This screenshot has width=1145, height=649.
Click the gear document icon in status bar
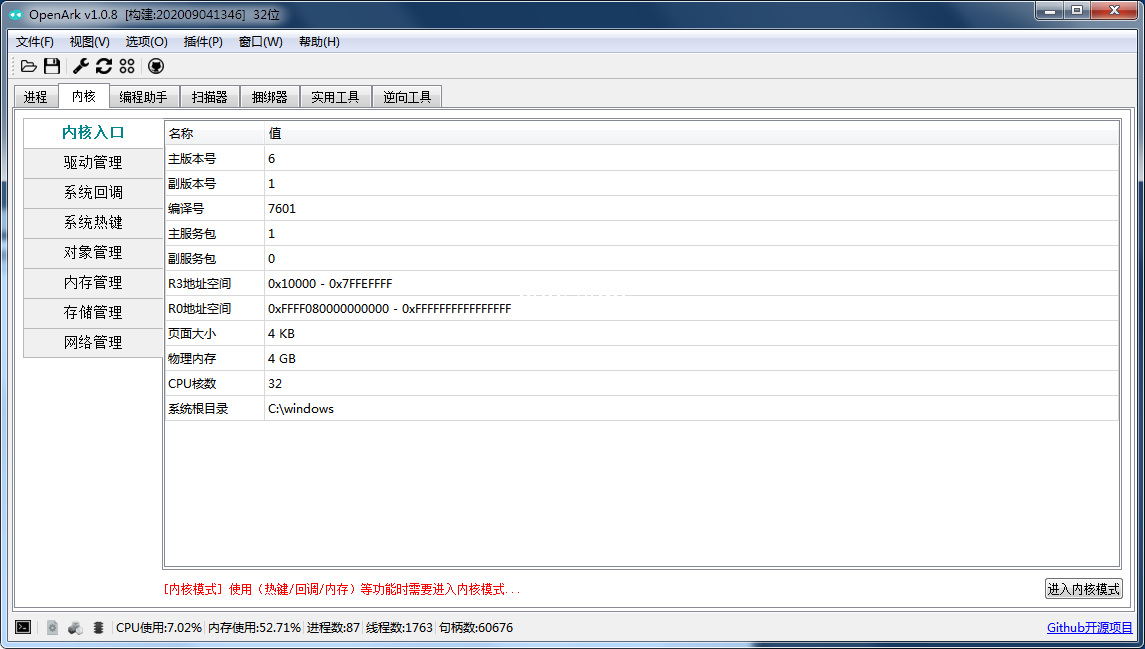pos(52,627)
